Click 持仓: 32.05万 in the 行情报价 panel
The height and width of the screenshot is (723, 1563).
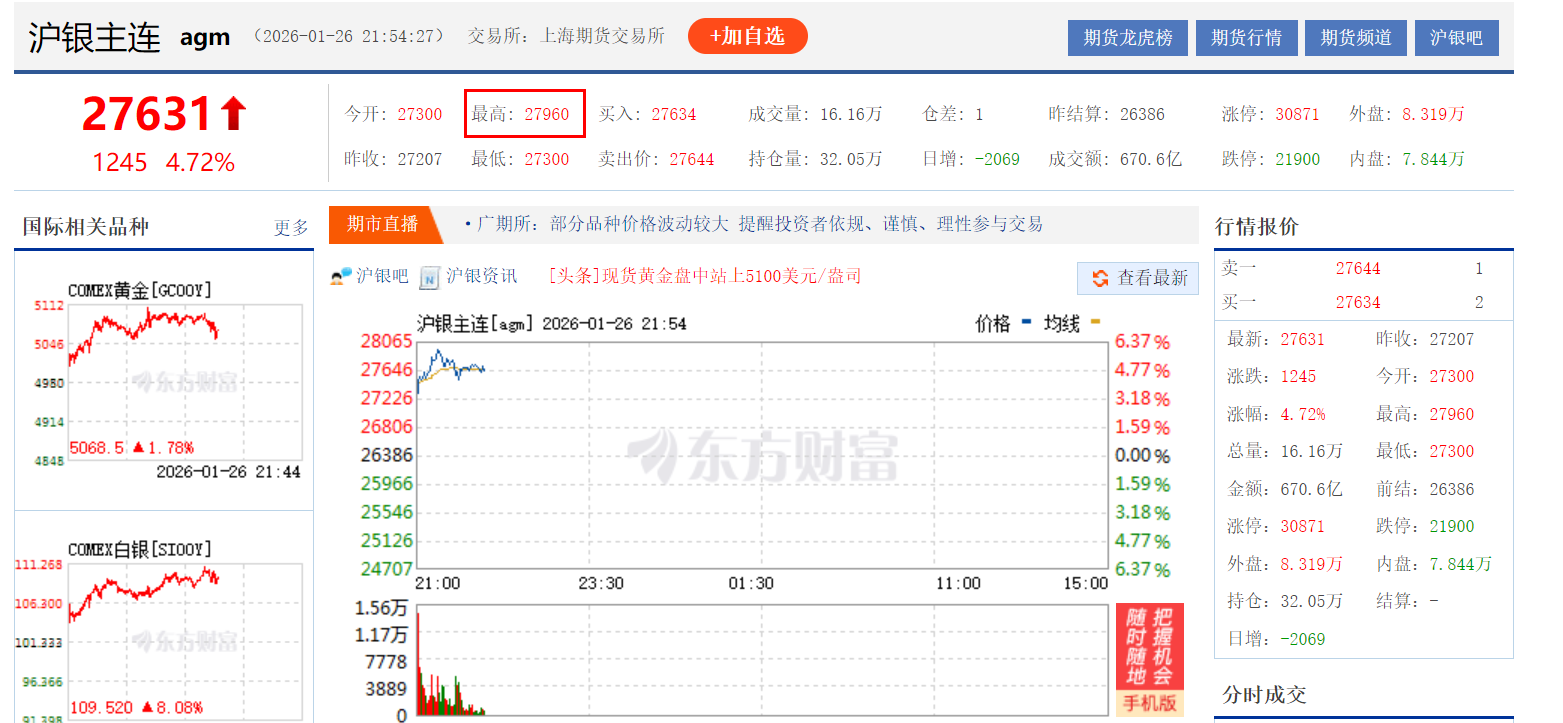(1285, 601)
